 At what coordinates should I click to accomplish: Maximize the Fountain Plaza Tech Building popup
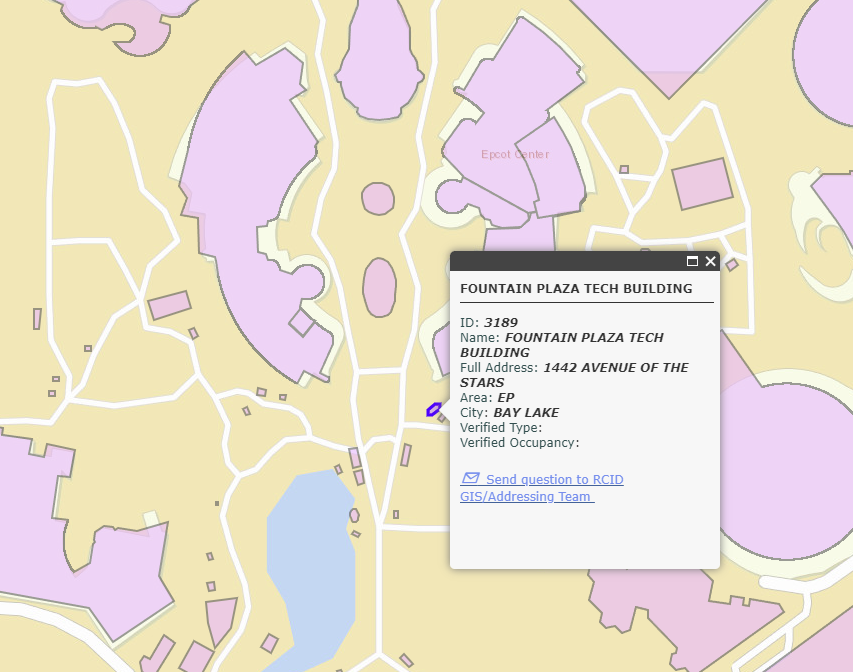(x=692, y=261)
